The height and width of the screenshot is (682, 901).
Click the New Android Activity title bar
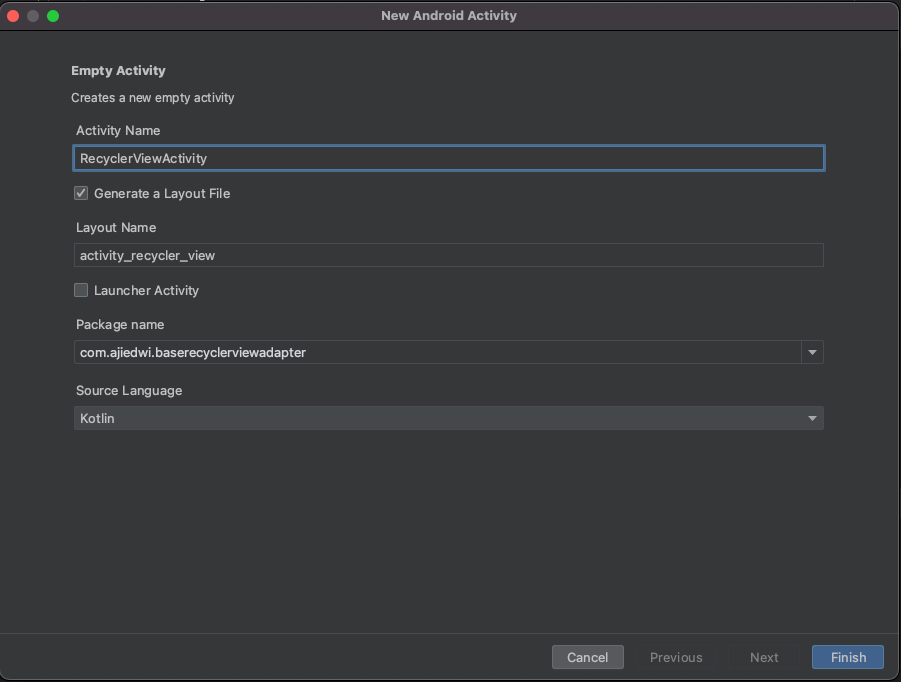(448, 15)
